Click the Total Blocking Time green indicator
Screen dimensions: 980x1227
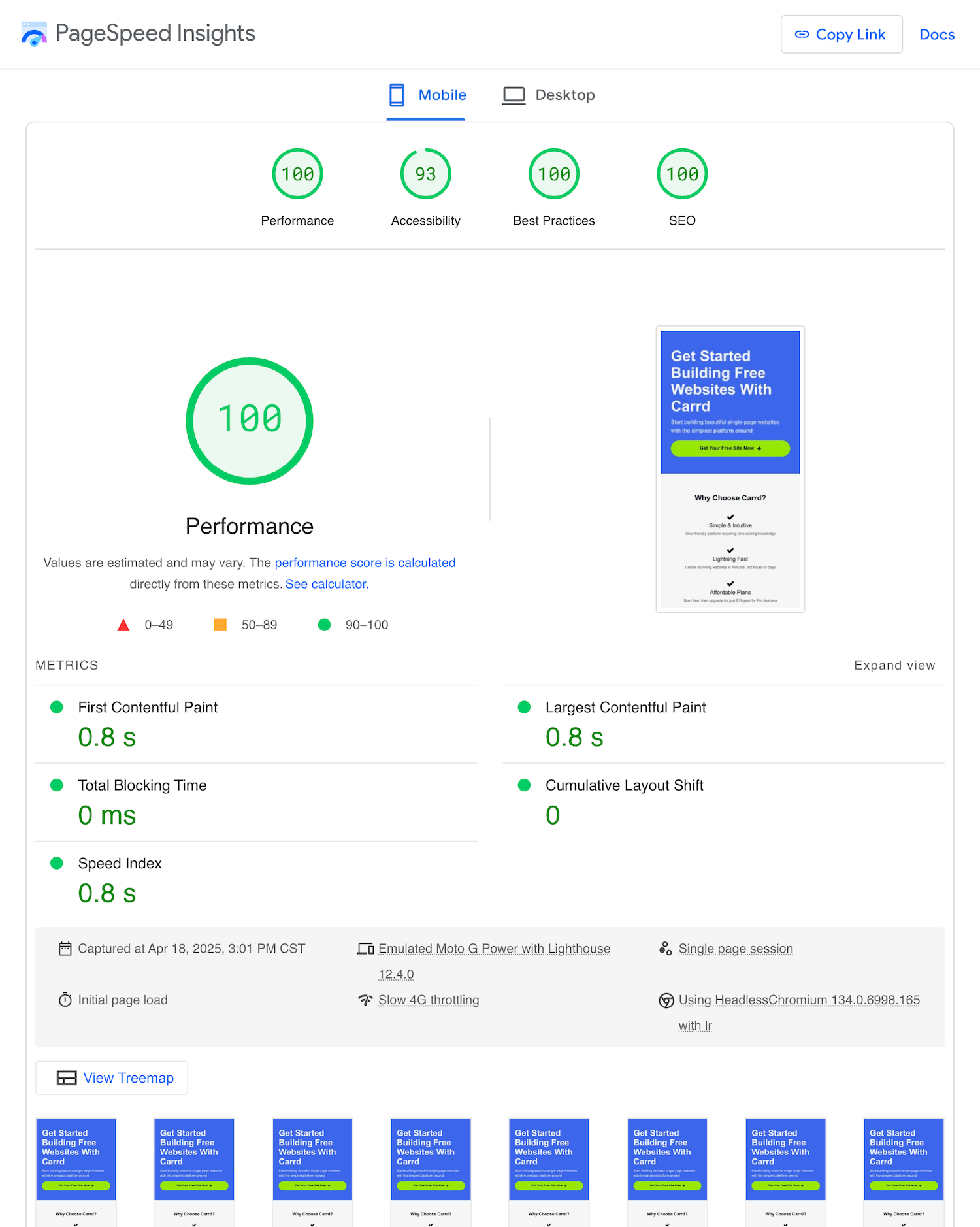pyautogui.click(x=57, y=785)
